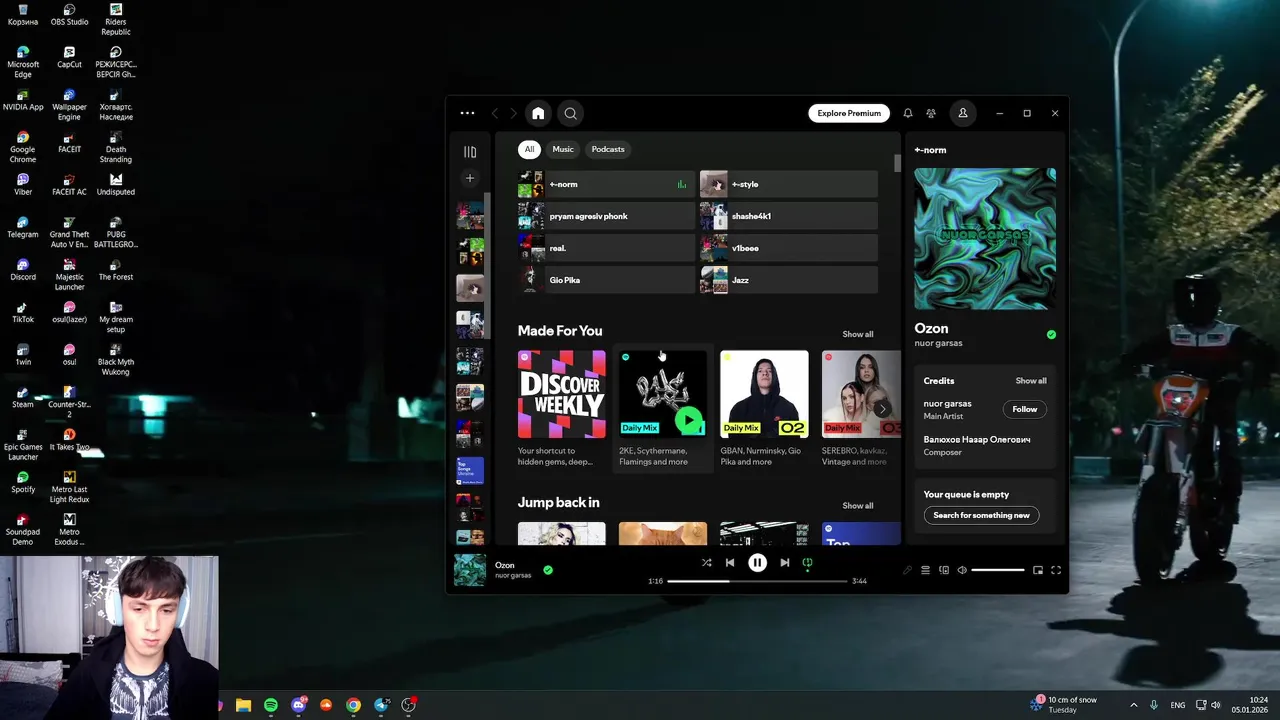Open the miniplayer
1280x720 pixels.
(x=1038, y=570)
